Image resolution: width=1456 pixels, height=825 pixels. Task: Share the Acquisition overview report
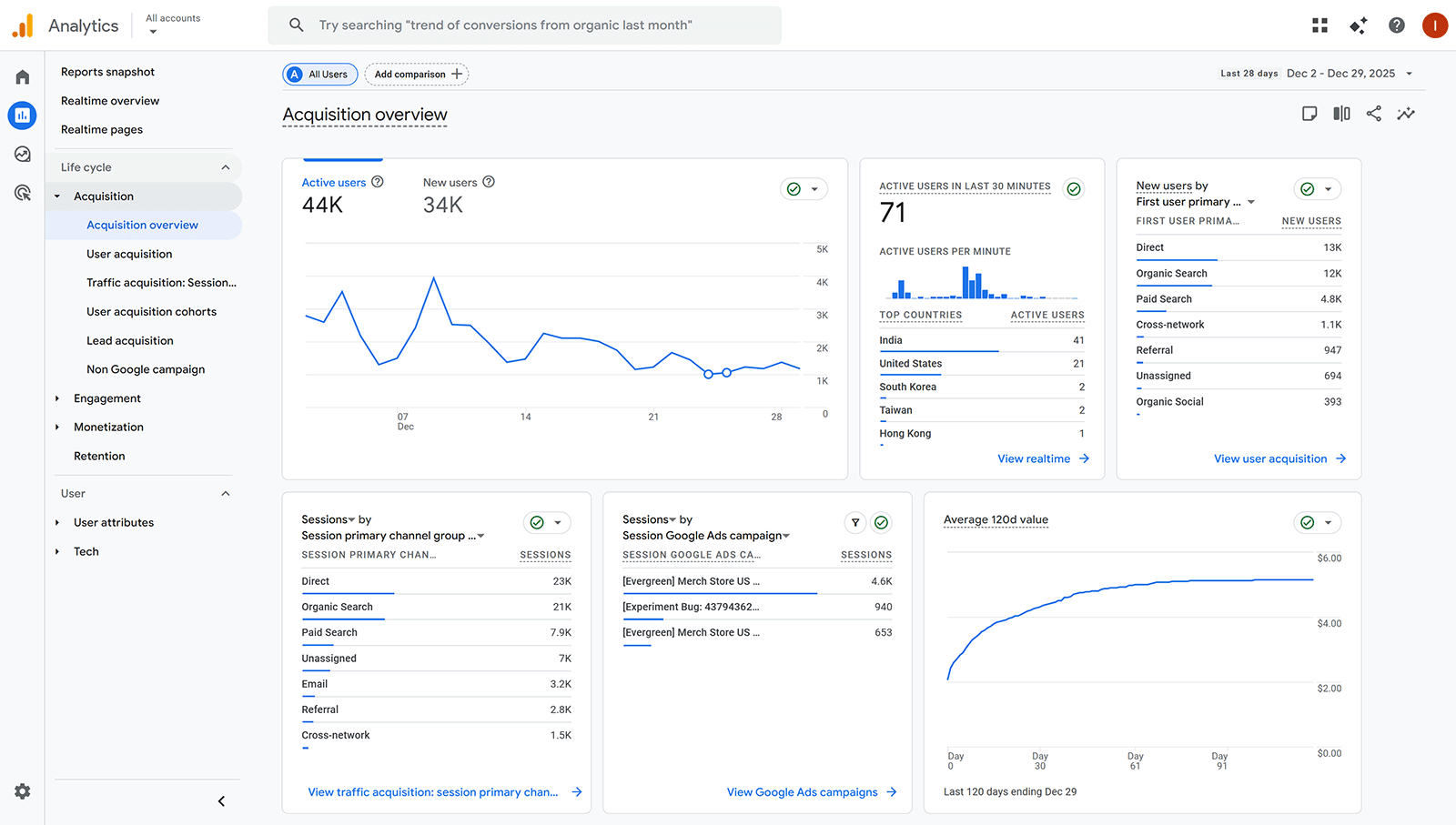click(x=1374, y=114)
